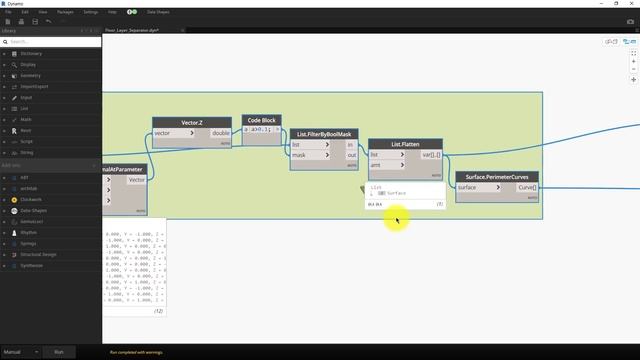Close the current workspace tab
The image size is (640, 360).
coord(182,30)
